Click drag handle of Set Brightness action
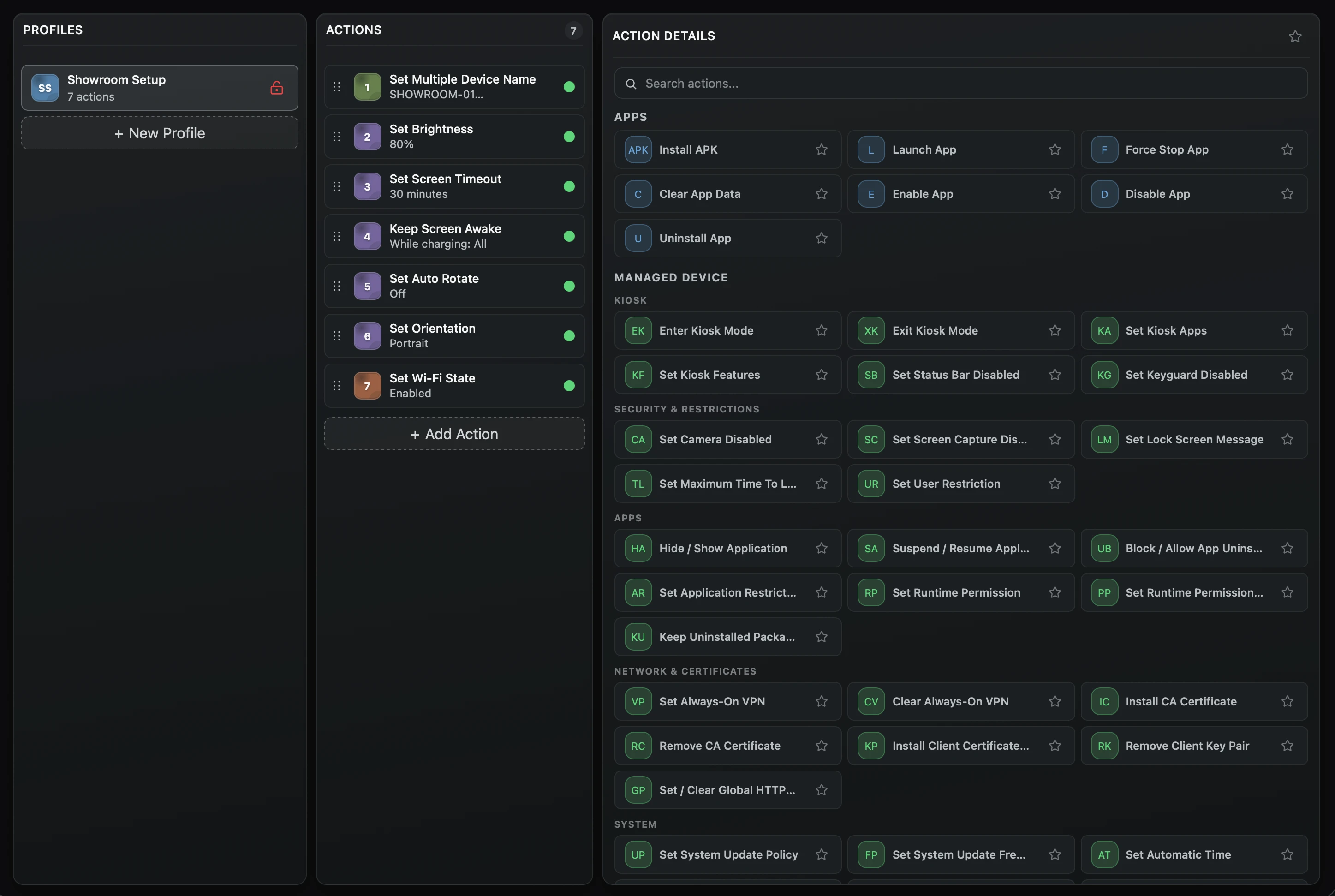This screenshot has width=1335, height=896. (336, 137)
